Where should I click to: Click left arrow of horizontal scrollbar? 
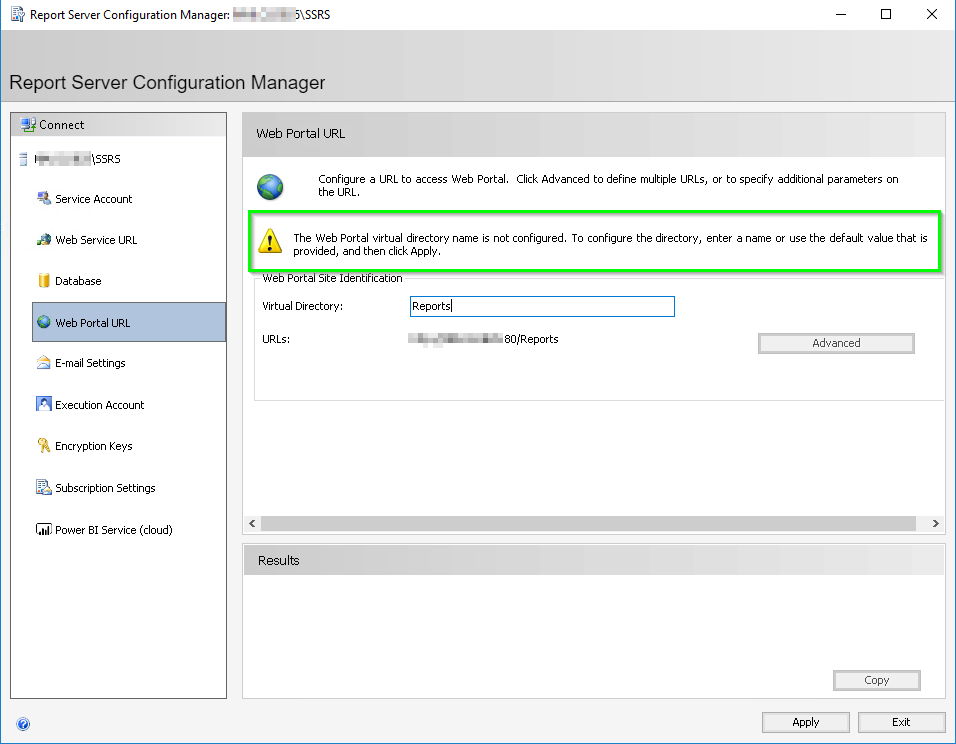pos(252,523)
